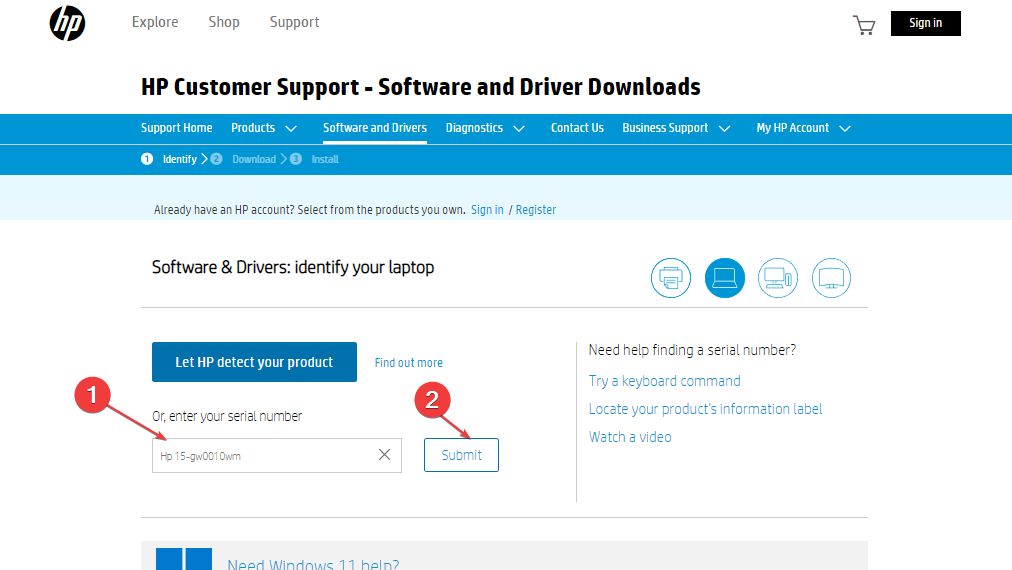The image size is (1012, 570).
Task: Open the Contact Us page
Action: pyautogui.click(x=577, y=128)
